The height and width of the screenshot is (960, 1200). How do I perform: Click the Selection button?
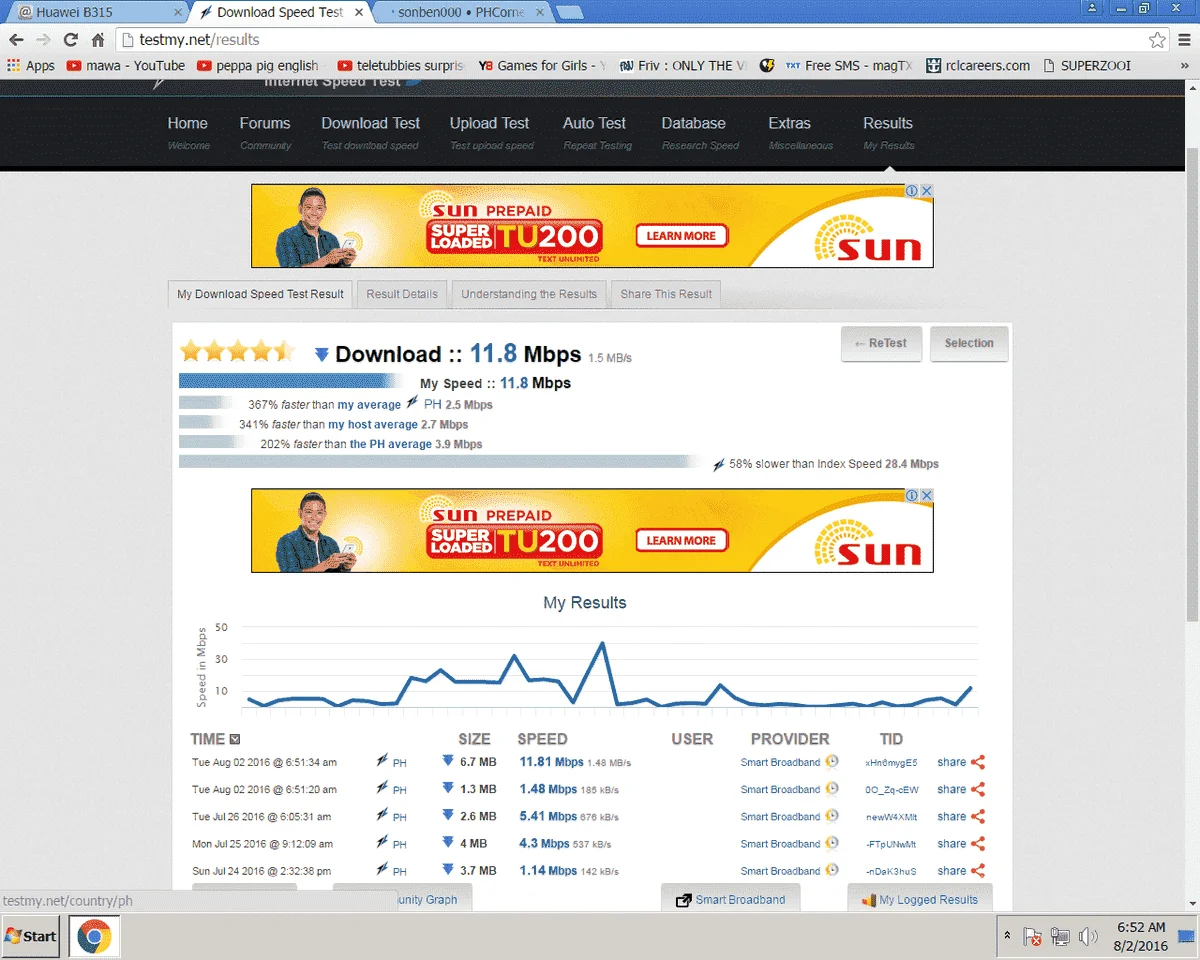tap(969, 343)
